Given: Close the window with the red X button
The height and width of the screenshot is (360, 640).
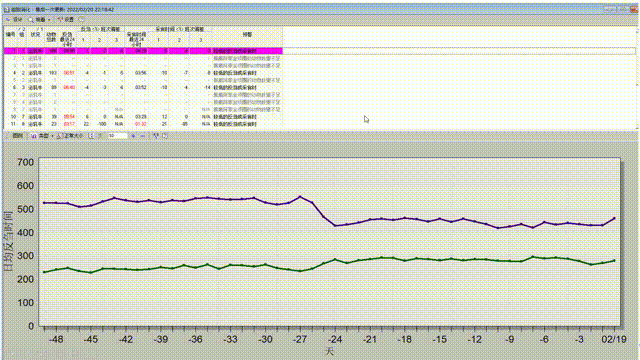Looking at the screenshot, I should 633,9.
